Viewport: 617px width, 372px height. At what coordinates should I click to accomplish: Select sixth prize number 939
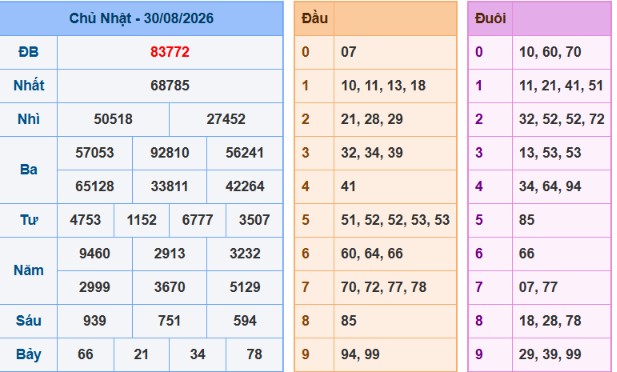pos(94,321)
